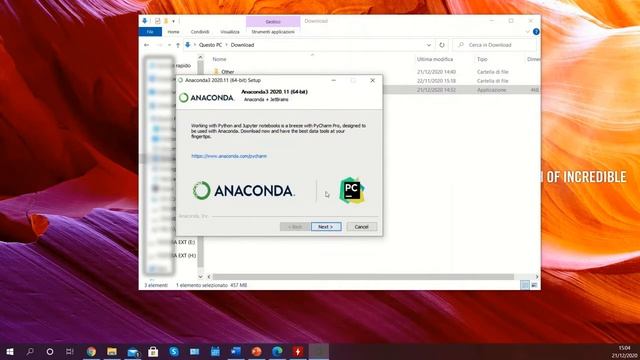The width and height of the screenshot is (640, 360).
Task: Open File Explorer taskbar icon
Action: point(112,351)
